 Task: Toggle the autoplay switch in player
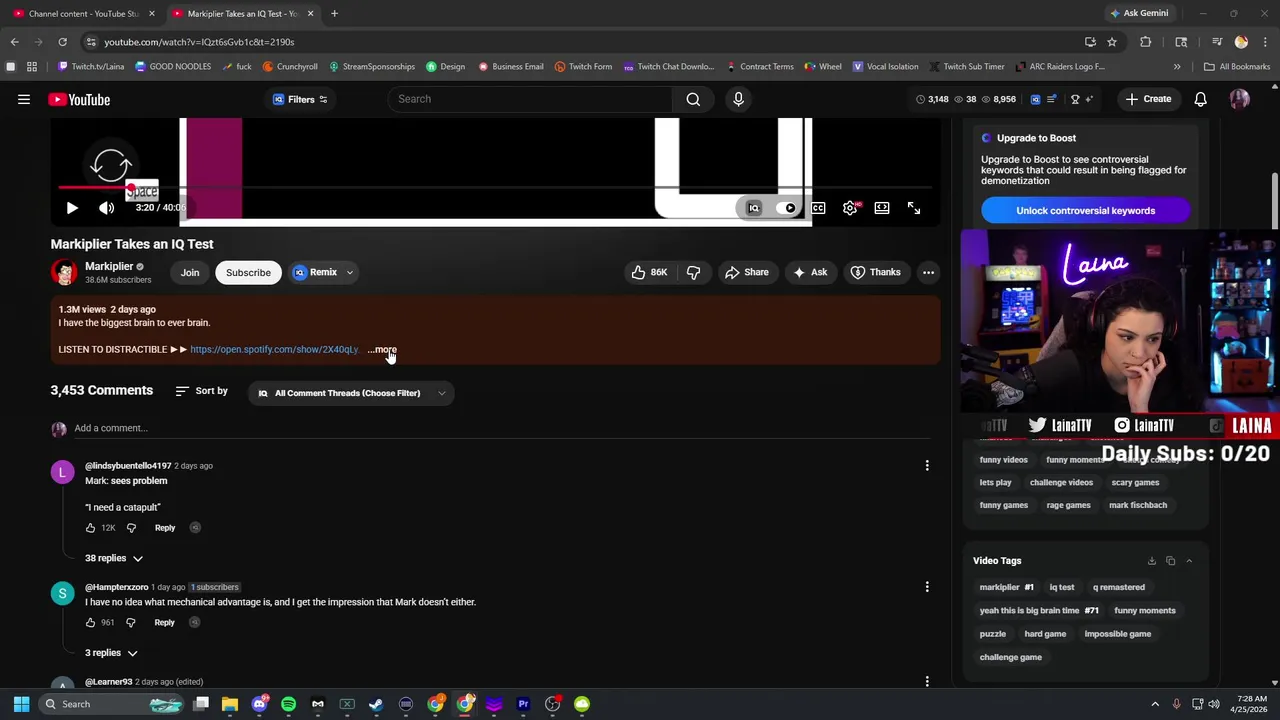[789, 208]
